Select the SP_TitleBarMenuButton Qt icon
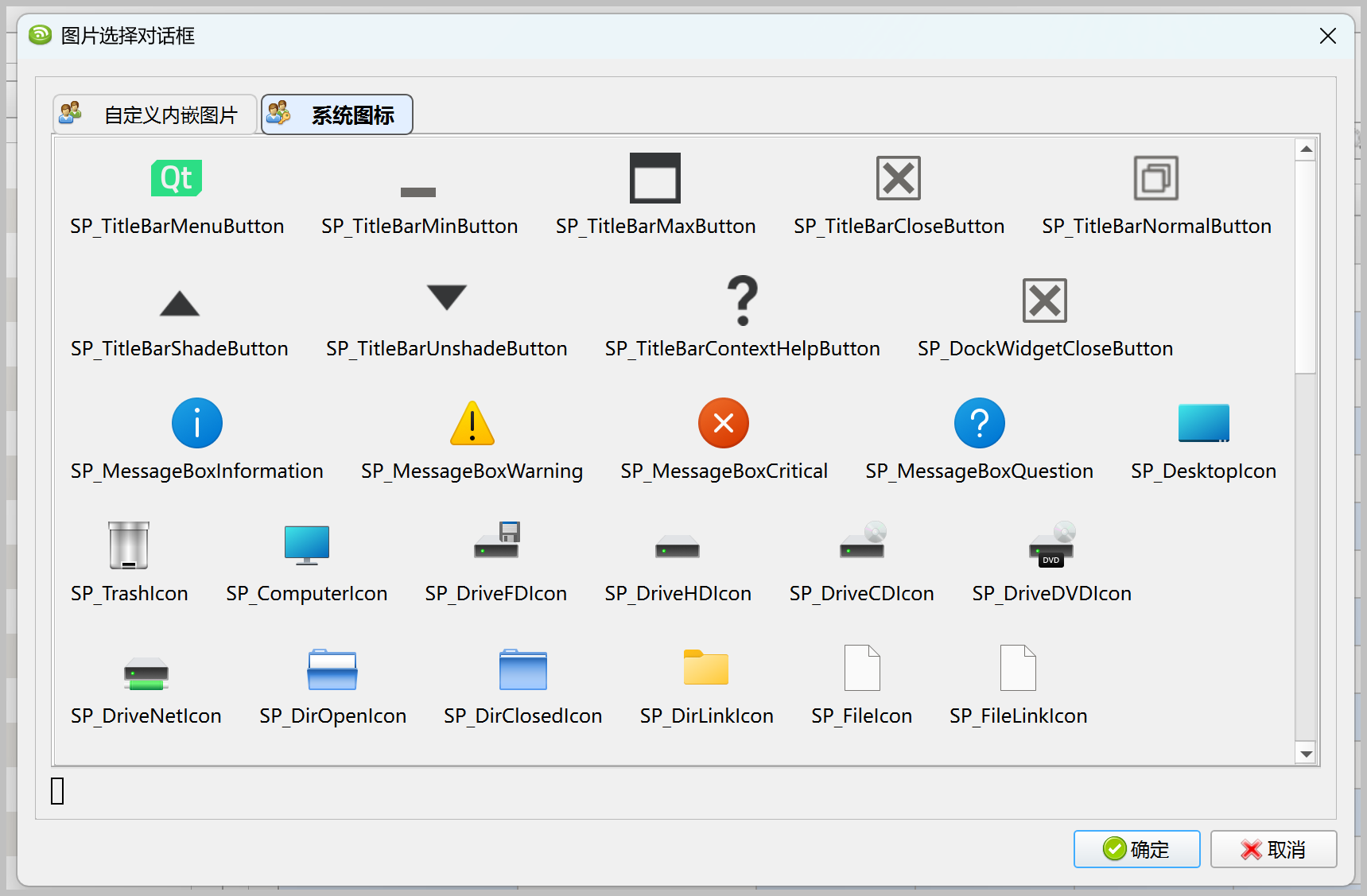Viewport: 1367px width, 896px height. pos(177,178)
